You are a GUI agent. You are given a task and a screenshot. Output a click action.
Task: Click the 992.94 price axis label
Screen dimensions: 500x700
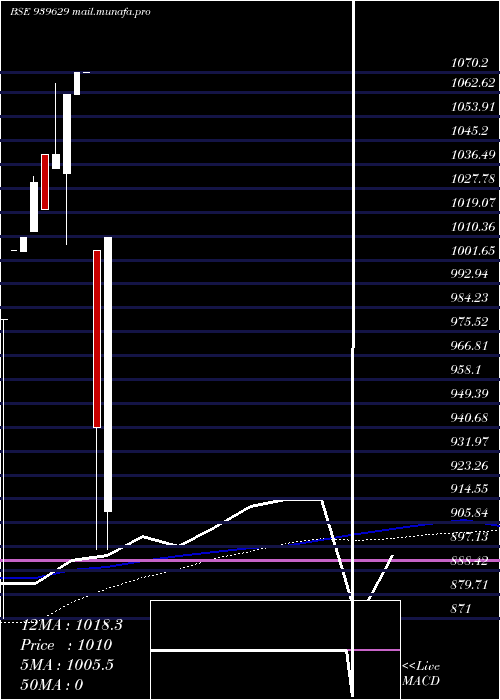pos(469,274)
